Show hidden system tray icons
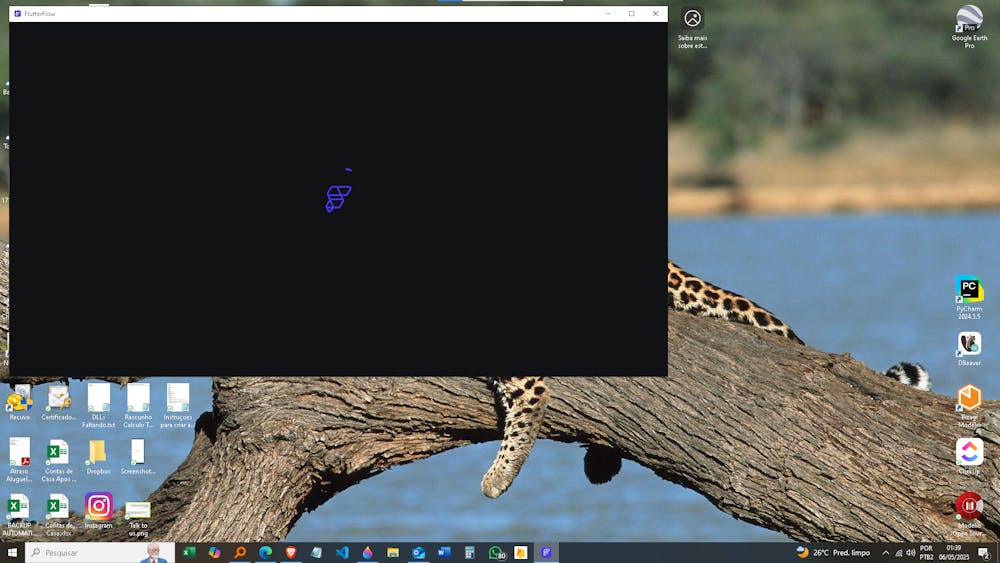1000x563 pixels. (x=885, y=553)
